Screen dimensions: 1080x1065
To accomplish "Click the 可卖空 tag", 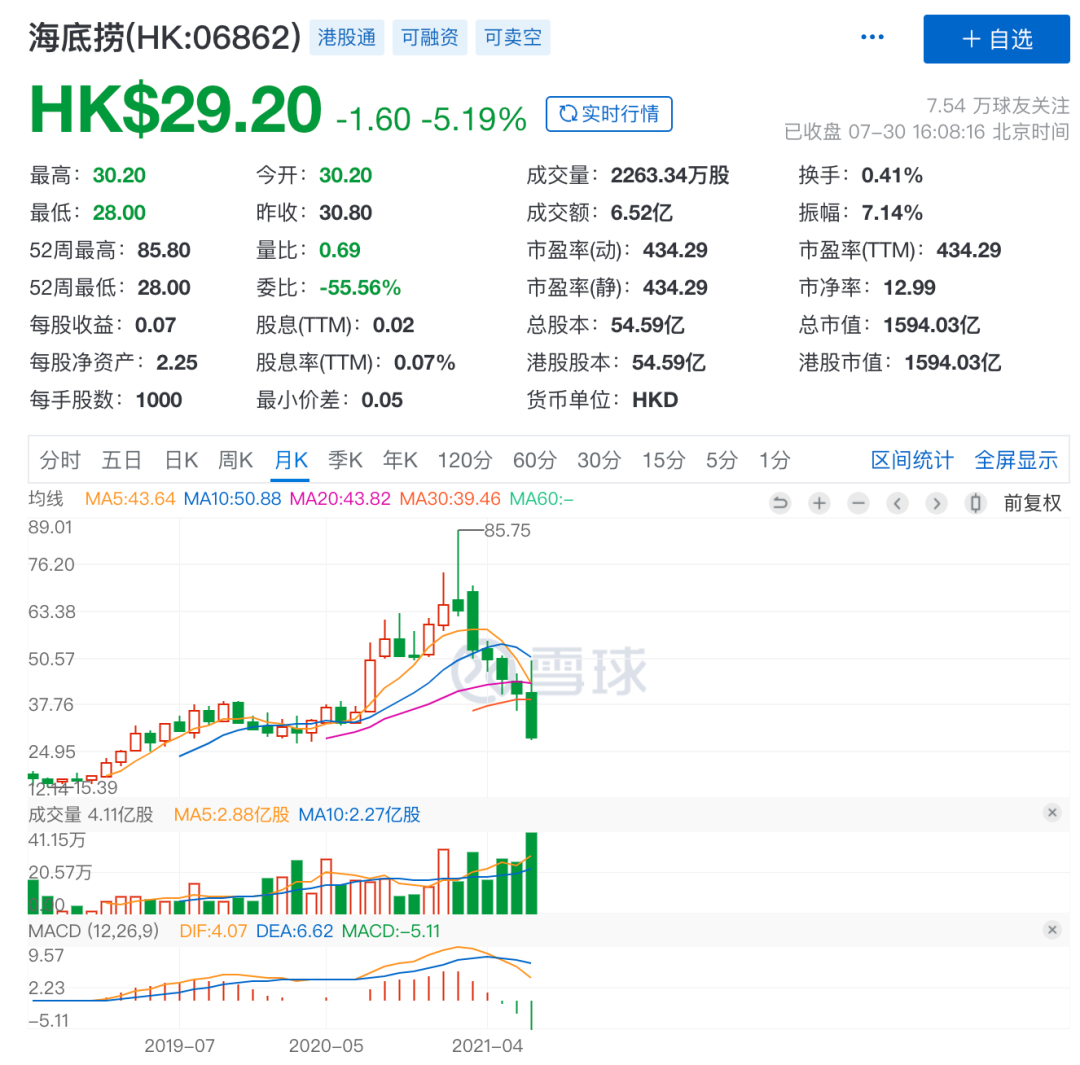I will pyautogui.click(x=513, y=37).
